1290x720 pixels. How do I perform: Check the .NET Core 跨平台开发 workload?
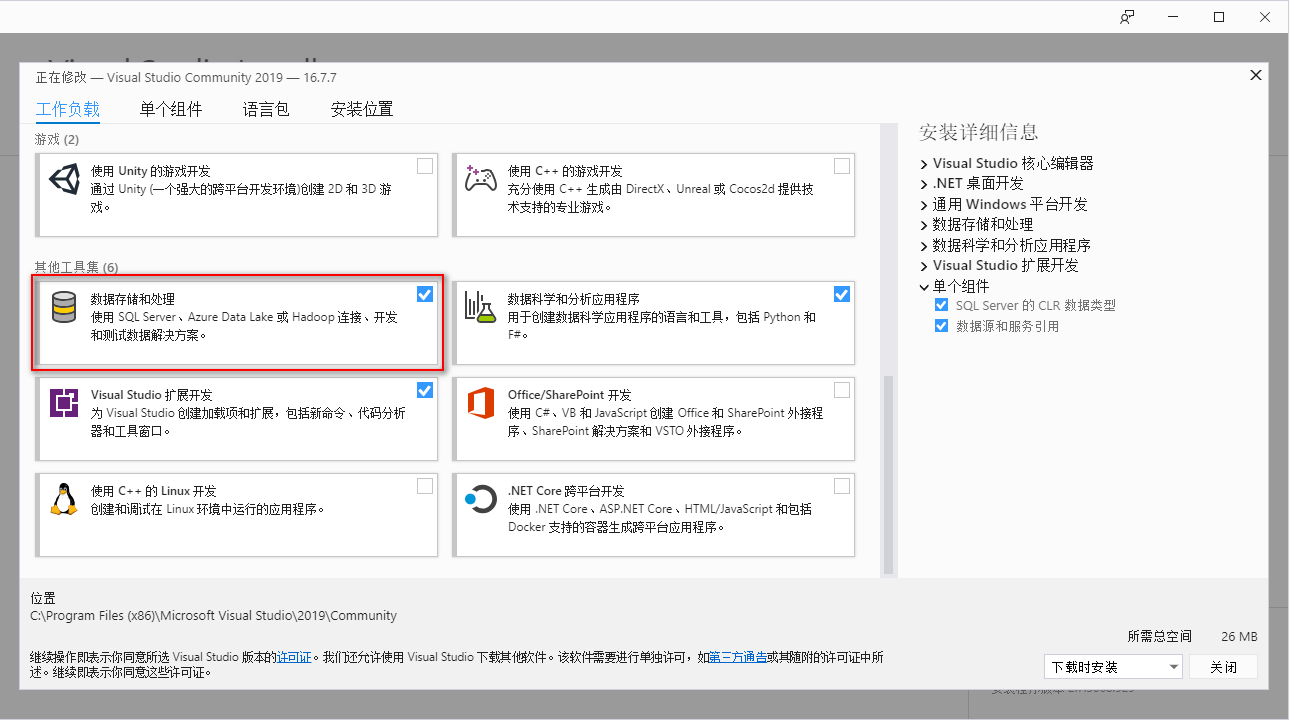click(842, 486)
